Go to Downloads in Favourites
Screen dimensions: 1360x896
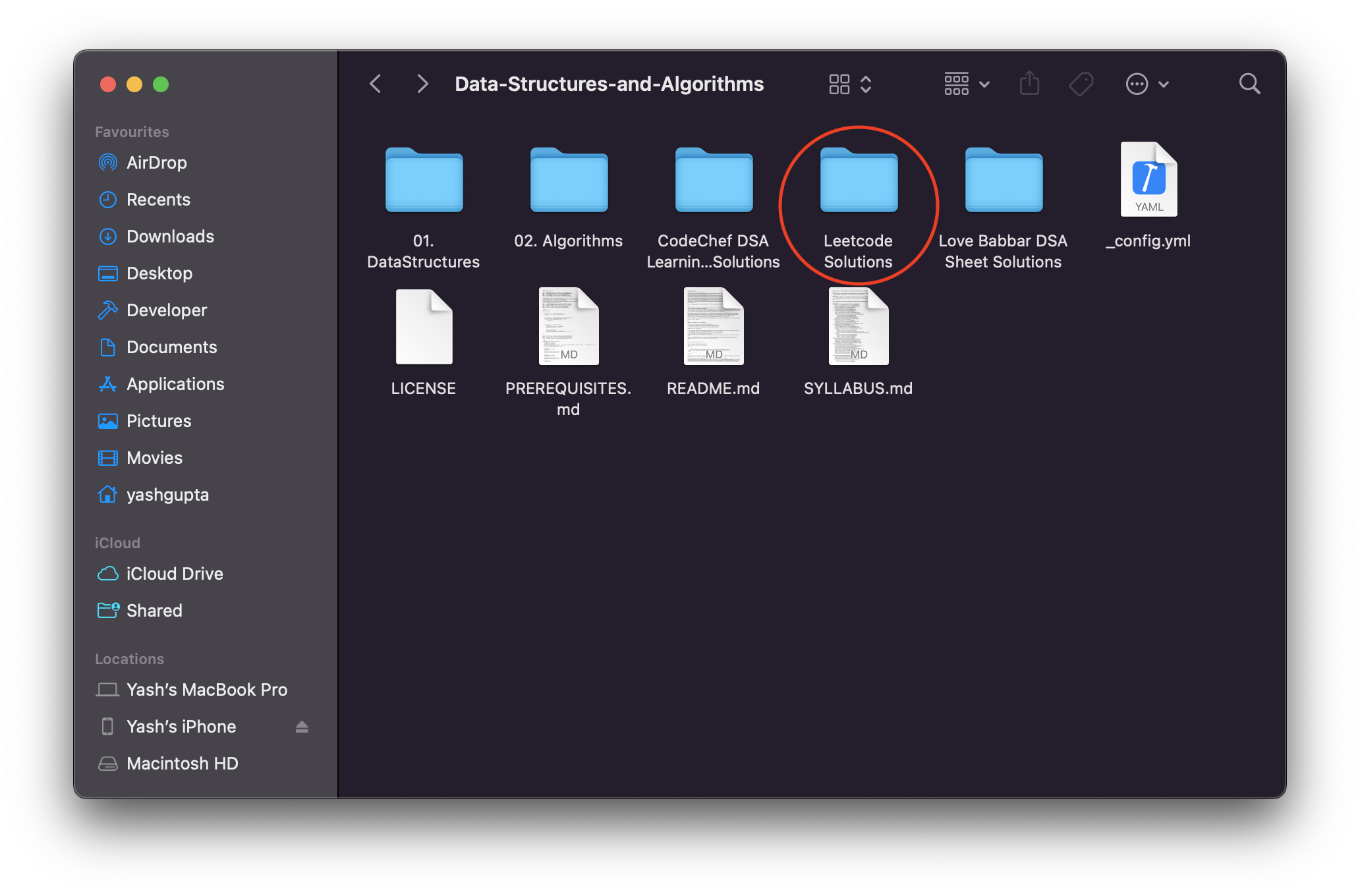(170, 237)
